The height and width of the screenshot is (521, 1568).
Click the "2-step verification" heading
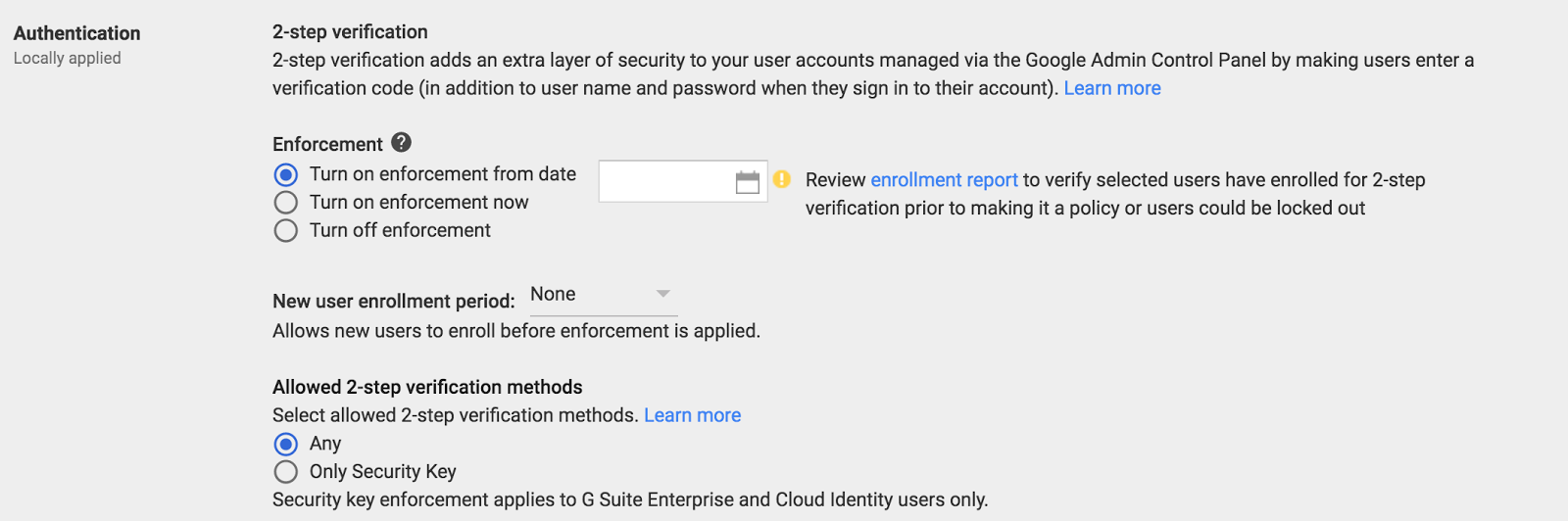point(350,32)
